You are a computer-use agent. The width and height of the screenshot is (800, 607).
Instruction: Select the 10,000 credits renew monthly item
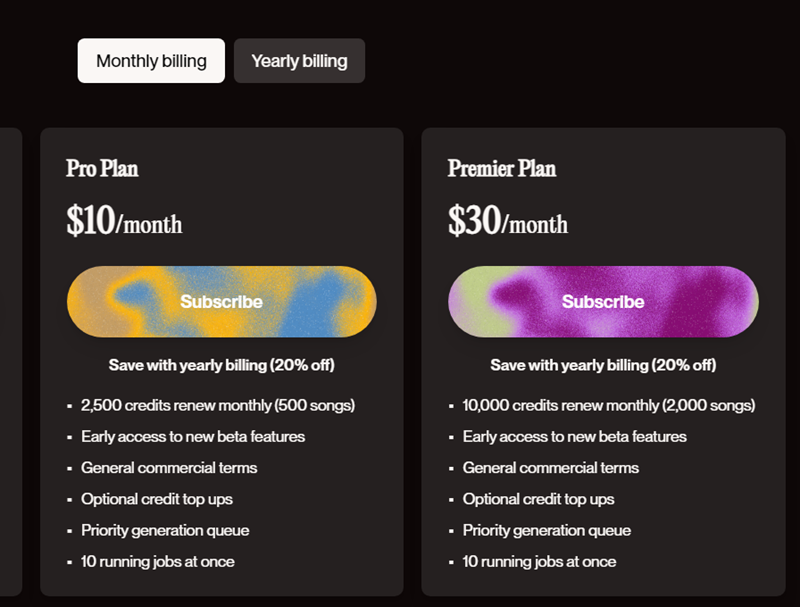(608, 405)
